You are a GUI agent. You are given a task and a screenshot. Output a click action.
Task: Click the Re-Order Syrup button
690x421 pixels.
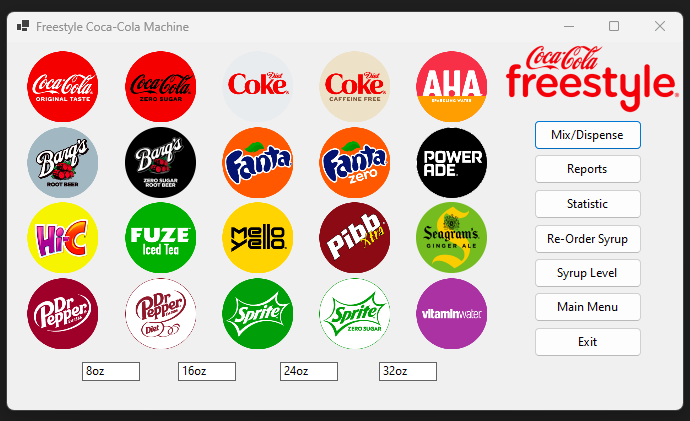click(x=587, y=238)
